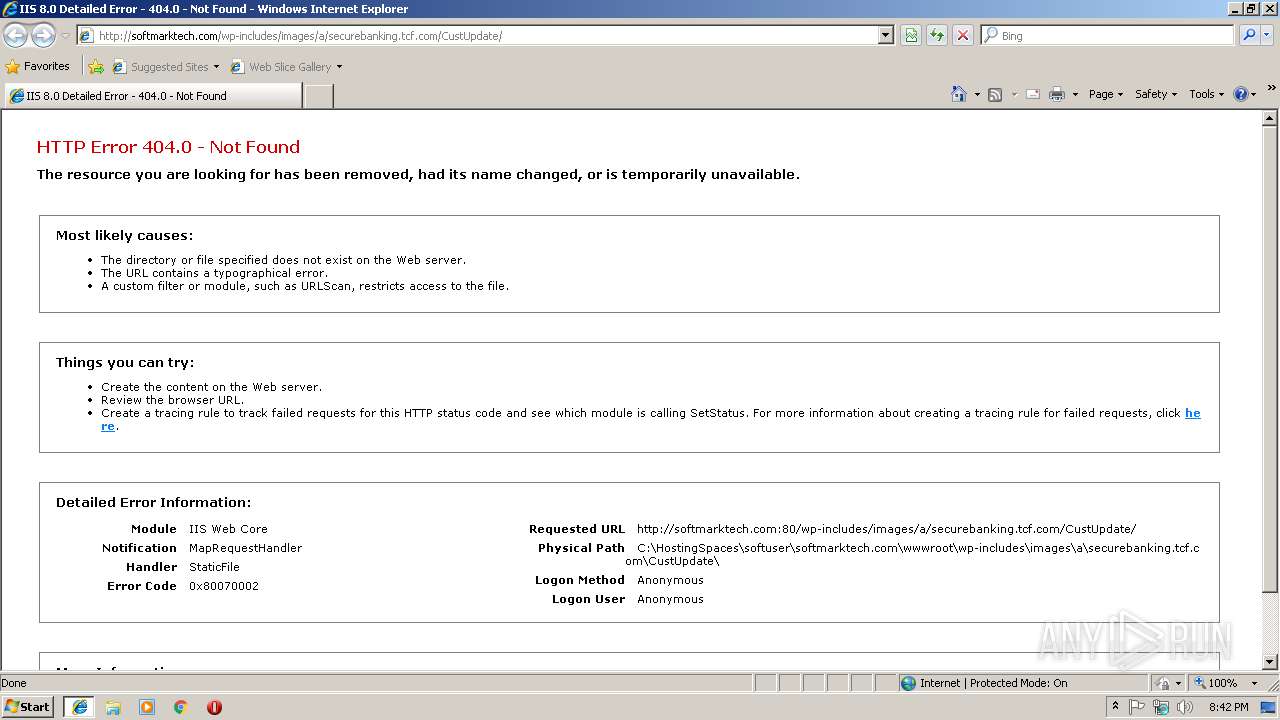Image resolution: width=1280 pixels, height=720 pixels.
Task: Click the Internet Explorer taskbar icon
Action: (79, 707)
